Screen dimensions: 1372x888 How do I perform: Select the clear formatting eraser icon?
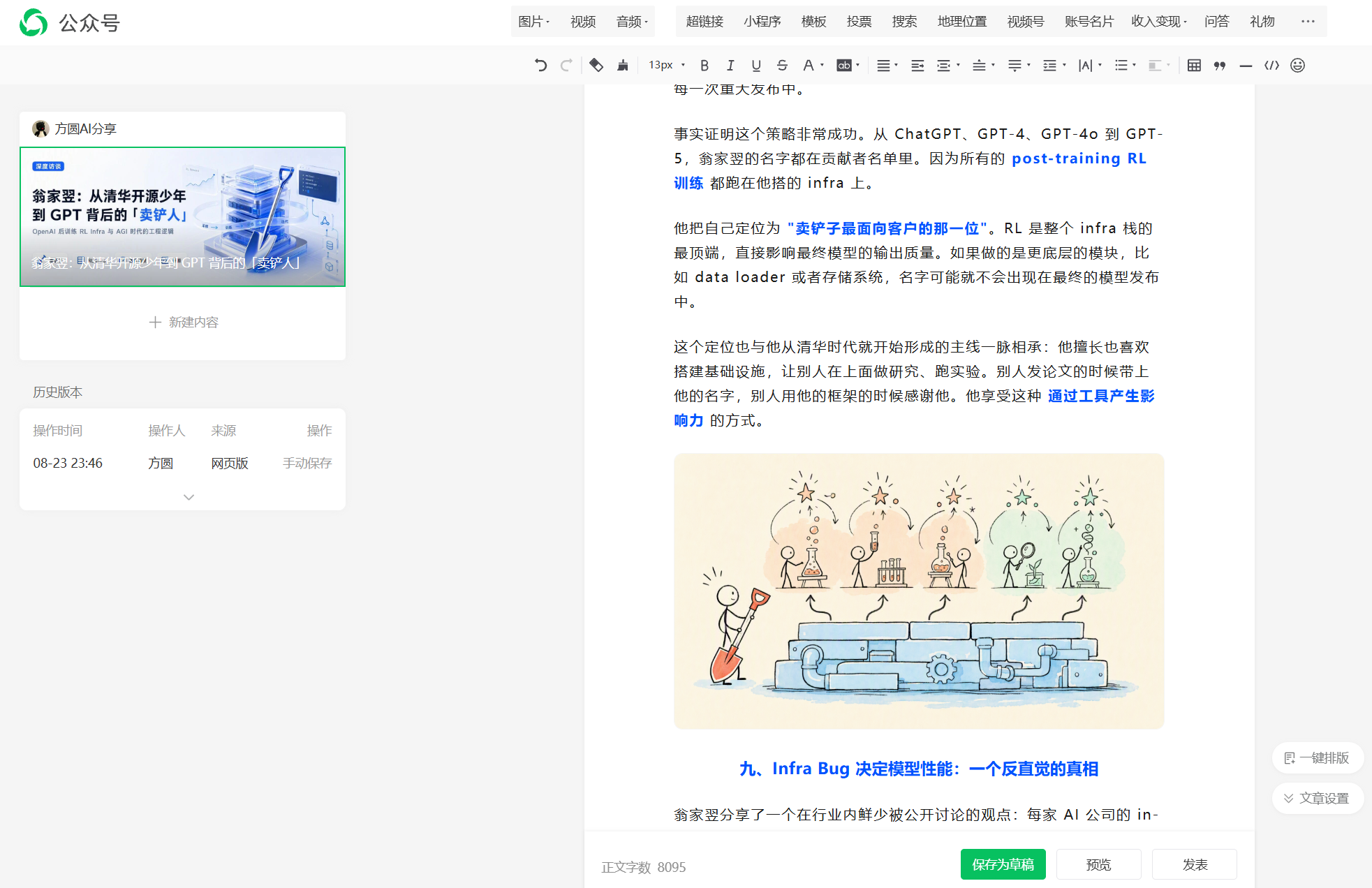596,65
